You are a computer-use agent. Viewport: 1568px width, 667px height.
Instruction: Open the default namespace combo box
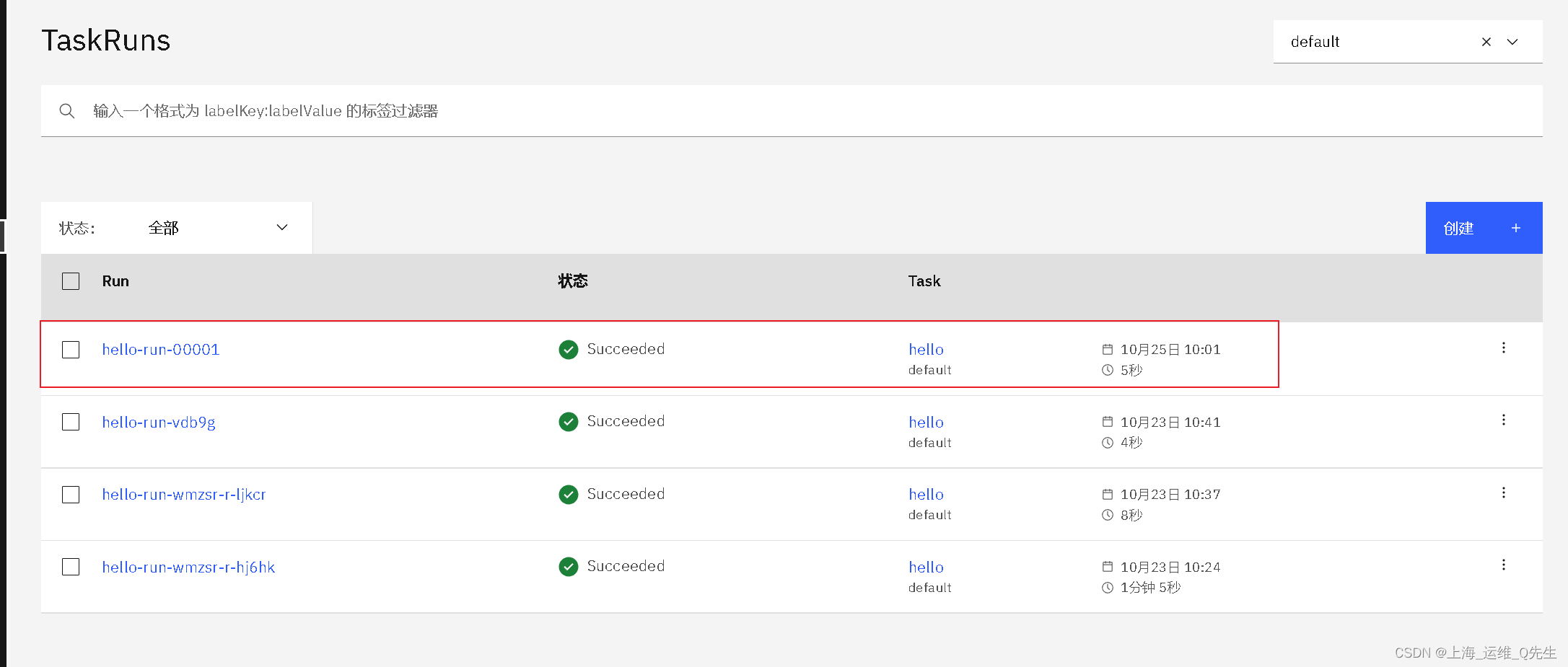pyautogui.click(x=1408, y=42)
